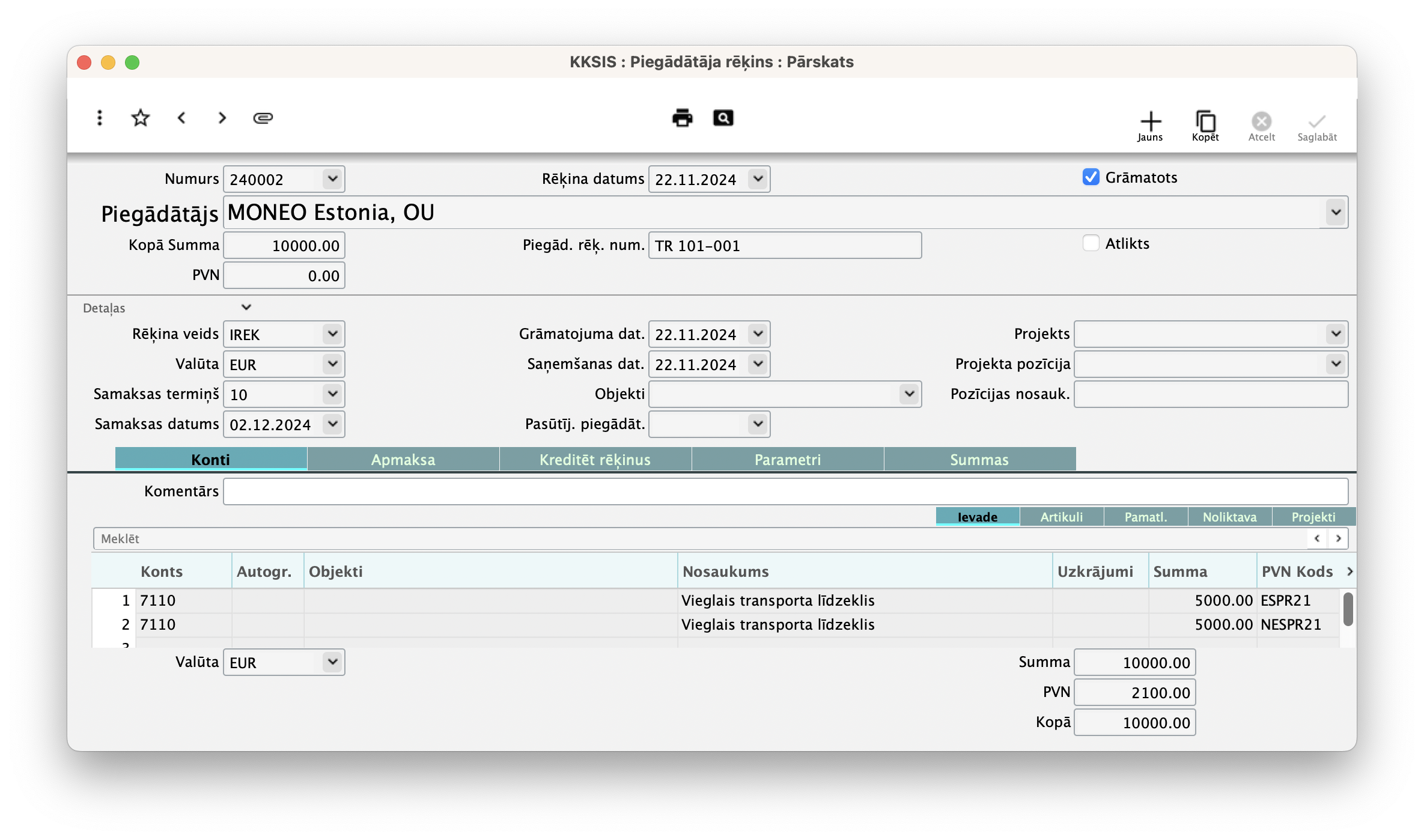Viewport: 1424px width, 840px height.
Task: Create new invoice with Jauns
Action: (x=1150, y=126)
